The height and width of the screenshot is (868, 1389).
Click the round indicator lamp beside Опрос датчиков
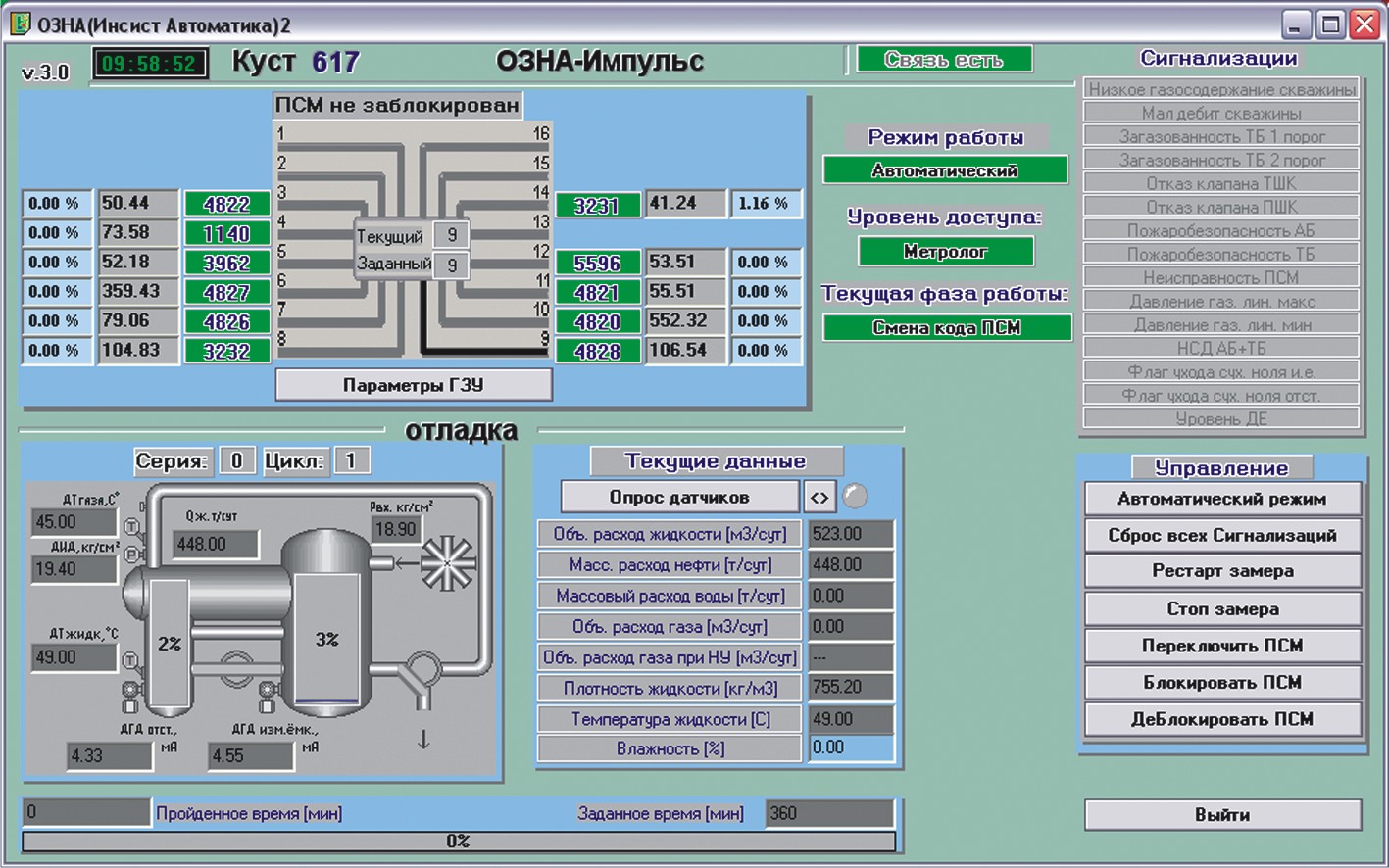[x=855, y=497]
